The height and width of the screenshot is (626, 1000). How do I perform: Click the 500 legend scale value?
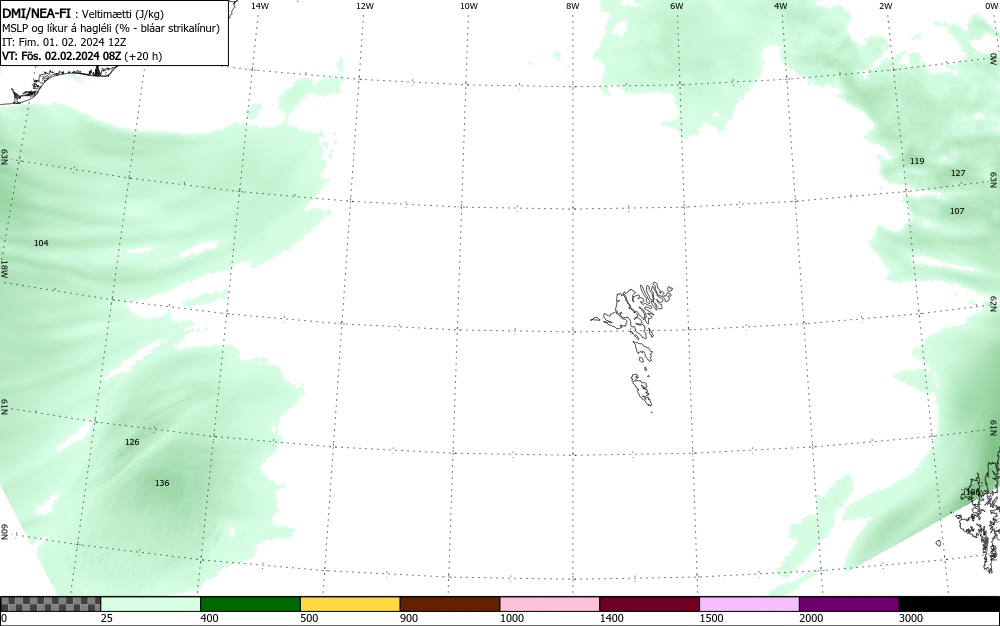click(x=309, y=618)
